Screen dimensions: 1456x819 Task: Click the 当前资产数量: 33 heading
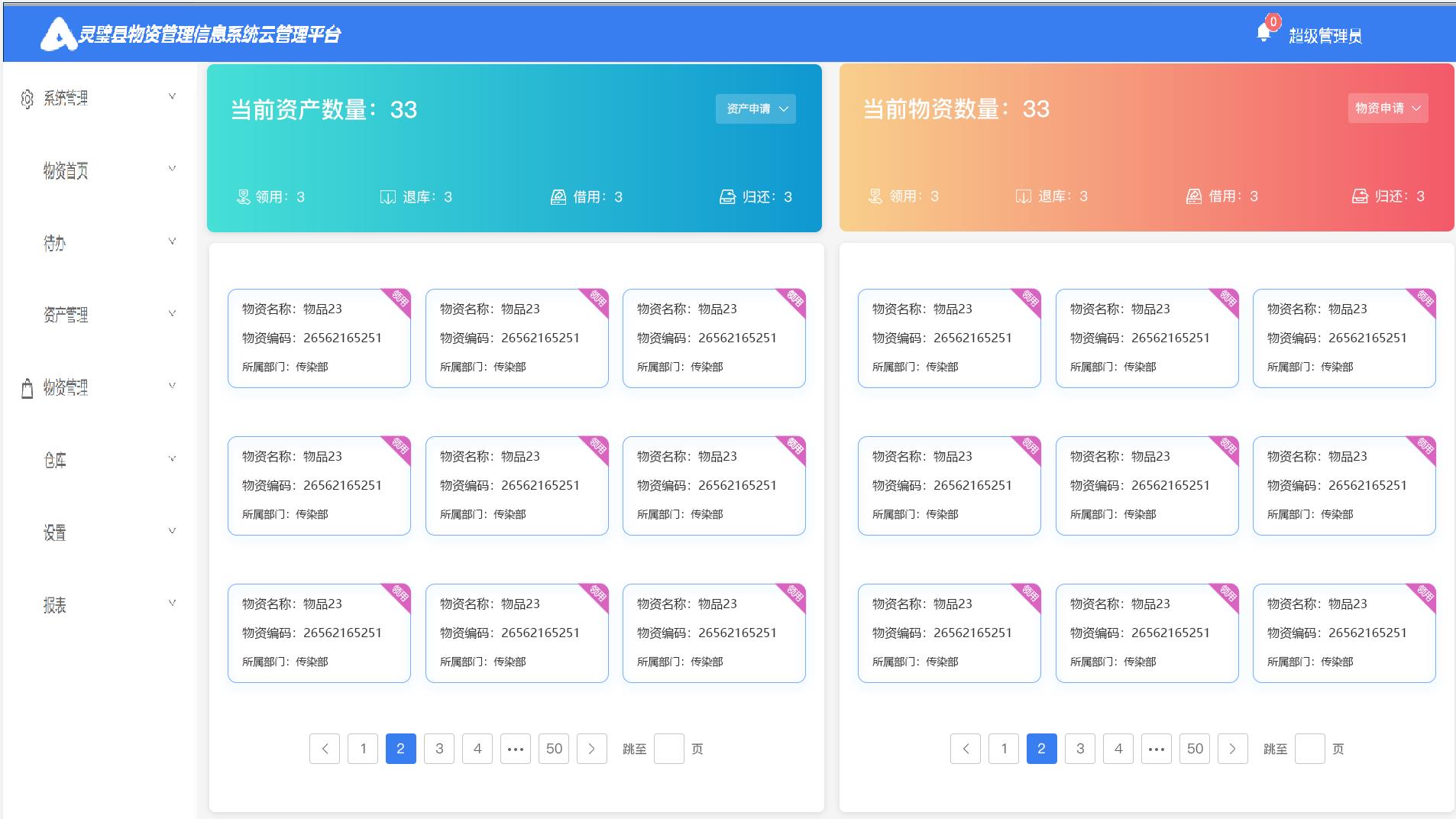point(324,110)
